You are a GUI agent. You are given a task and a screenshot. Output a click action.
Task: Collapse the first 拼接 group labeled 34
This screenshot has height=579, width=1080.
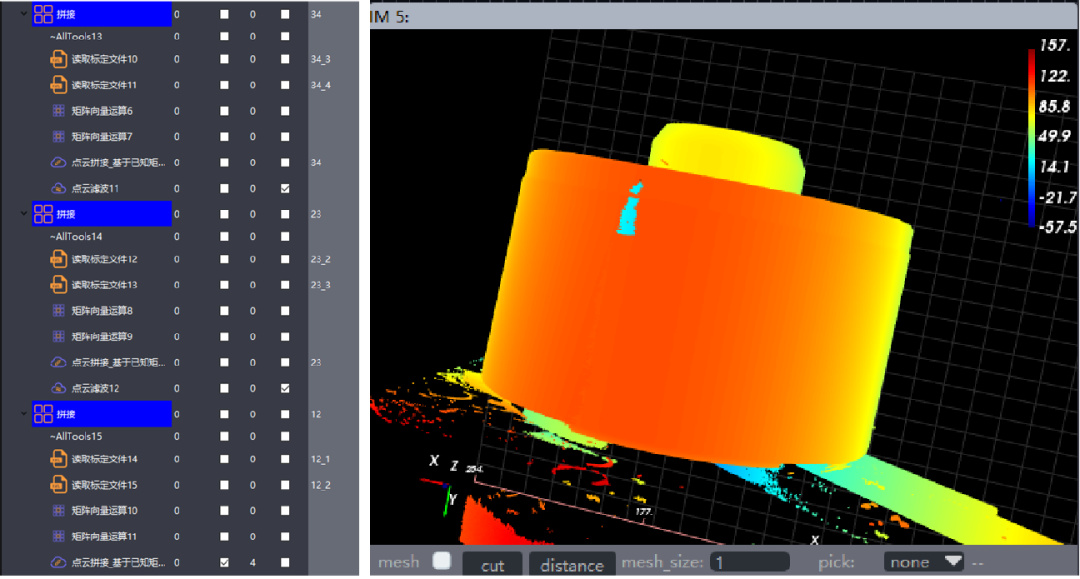click(24, 14)
